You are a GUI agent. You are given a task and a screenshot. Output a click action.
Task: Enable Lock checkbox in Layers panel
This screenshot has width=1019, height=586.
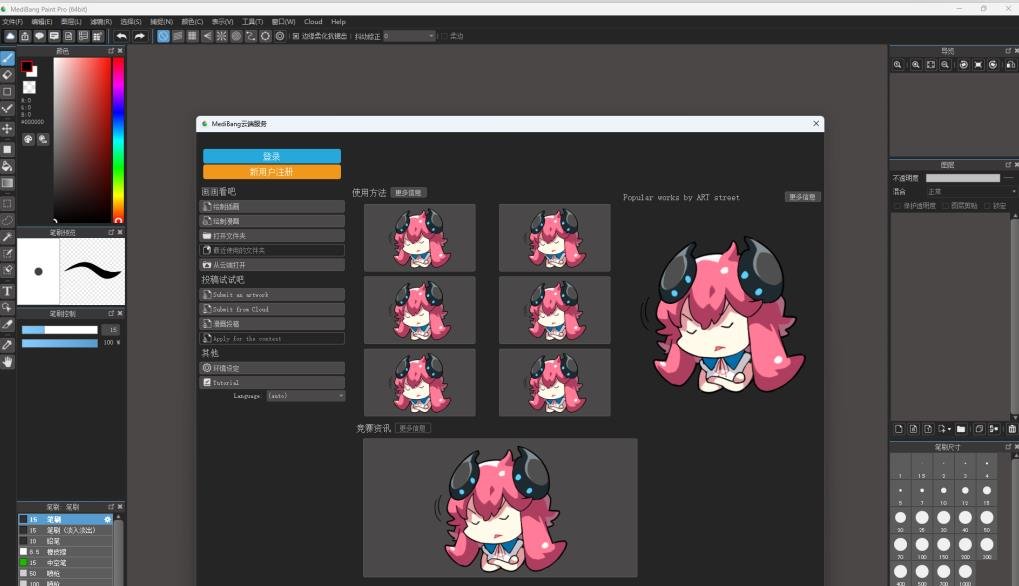point(987,206)
